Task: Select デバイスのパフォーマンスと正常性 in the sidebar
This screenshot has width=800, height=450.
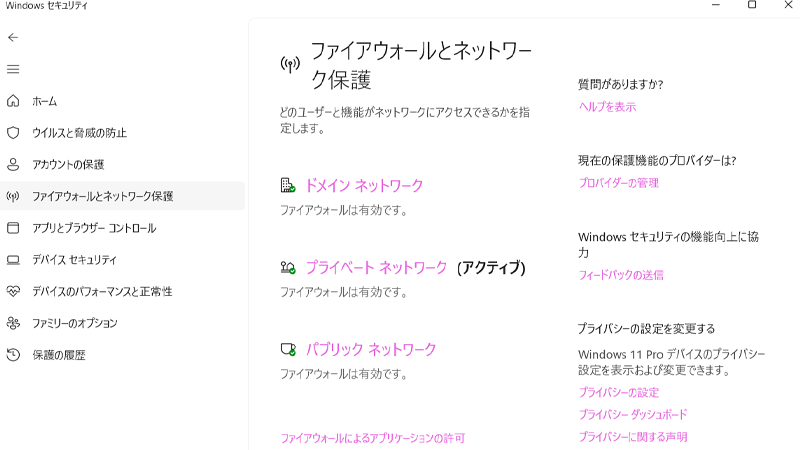Action: coord(122,291)
